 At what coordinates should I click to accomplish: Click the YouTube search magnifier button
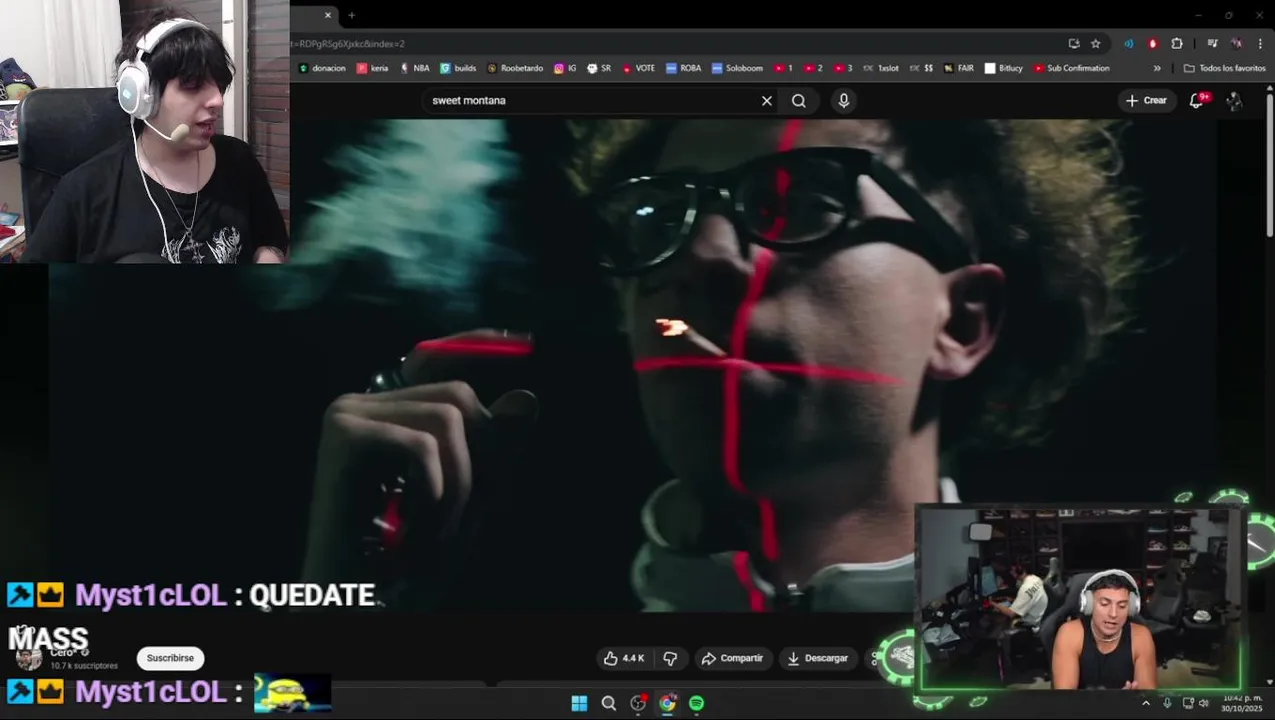click(x=799, y=101)
